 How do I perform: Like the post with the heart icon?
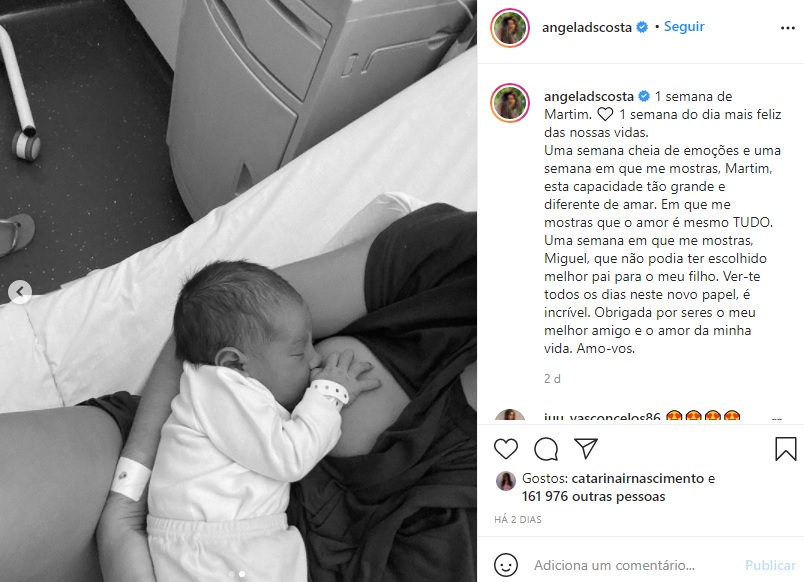click(x=506, y=449)
